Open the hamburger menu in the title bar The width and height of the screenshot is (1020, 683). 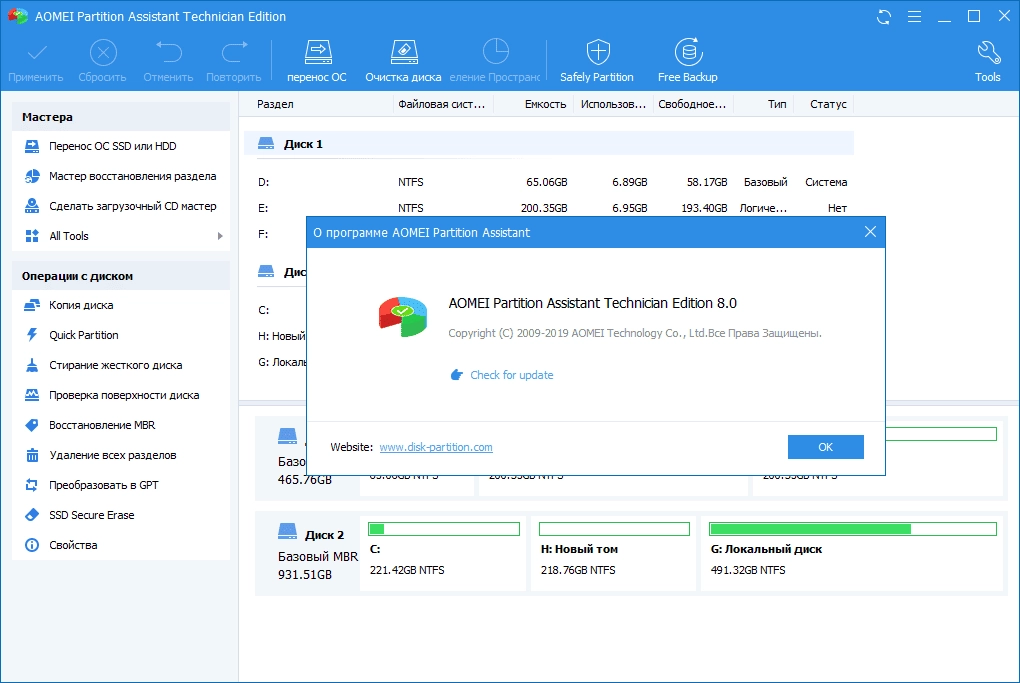(915, 17)
